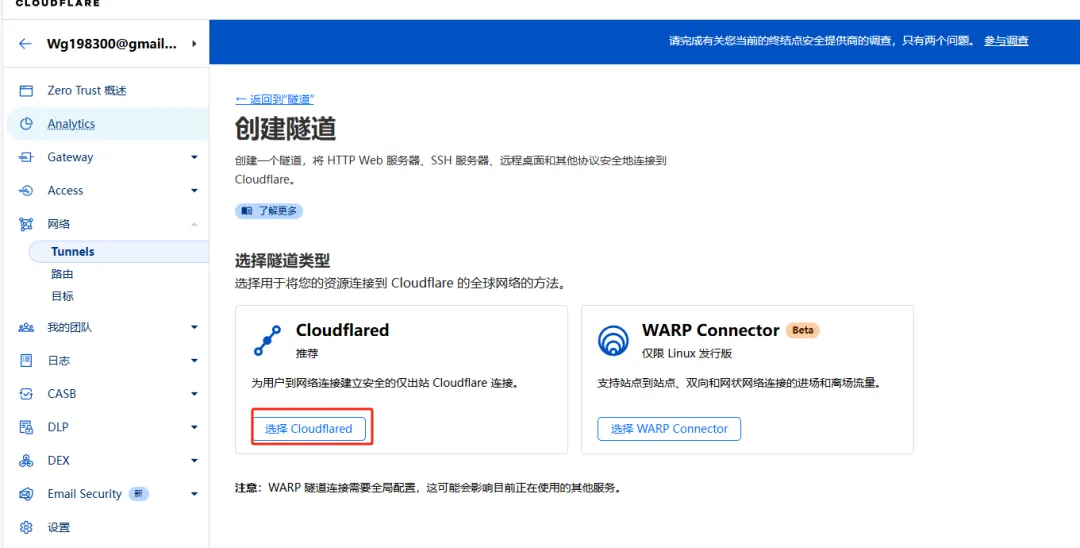This screenshot has height=548, width=1080.
Task: Expand the Gateway menu chevron
Action: 194,158
